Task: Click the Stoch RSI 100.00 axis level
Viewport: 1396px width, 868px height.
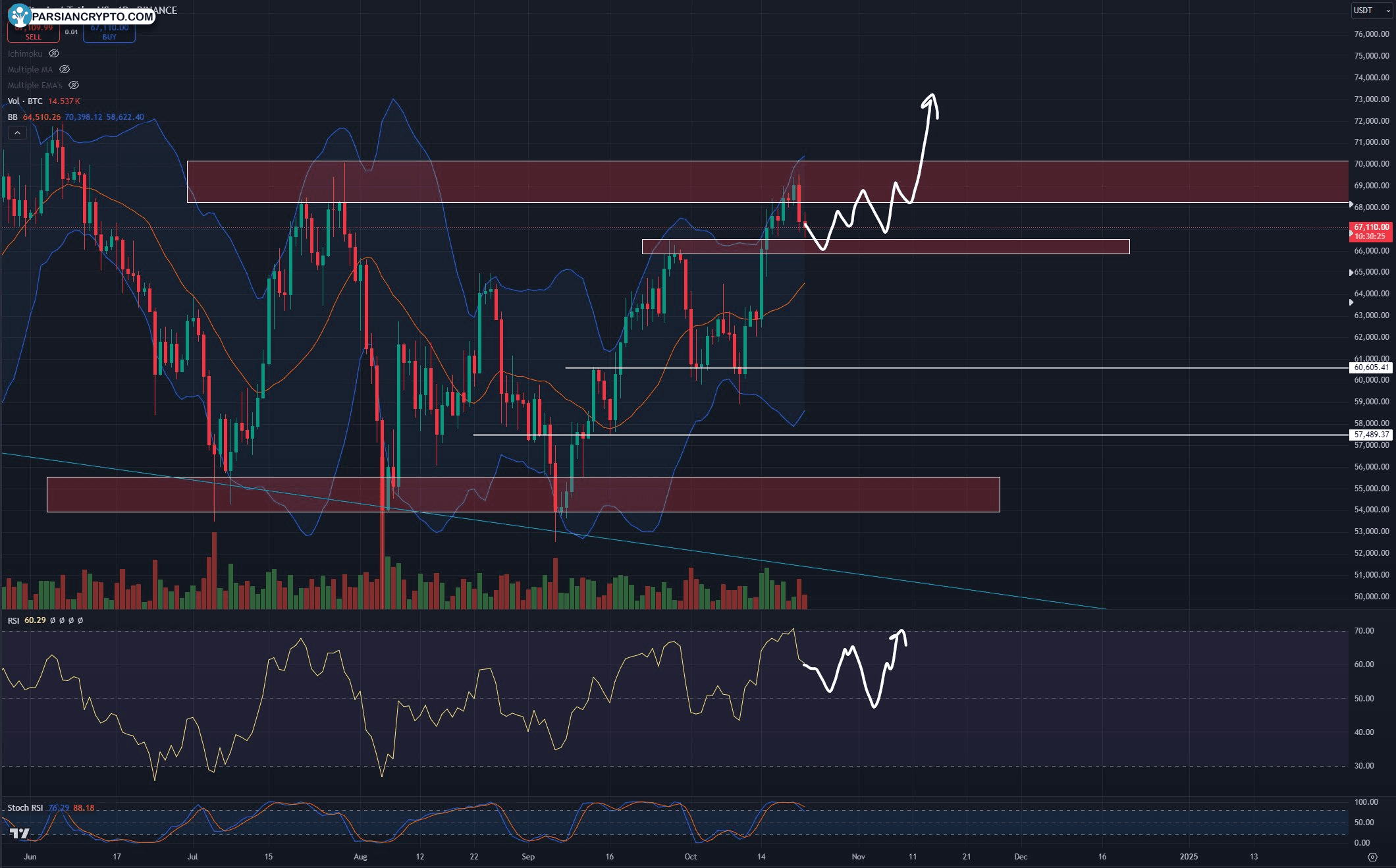Action: click(x=1366, y=802)
